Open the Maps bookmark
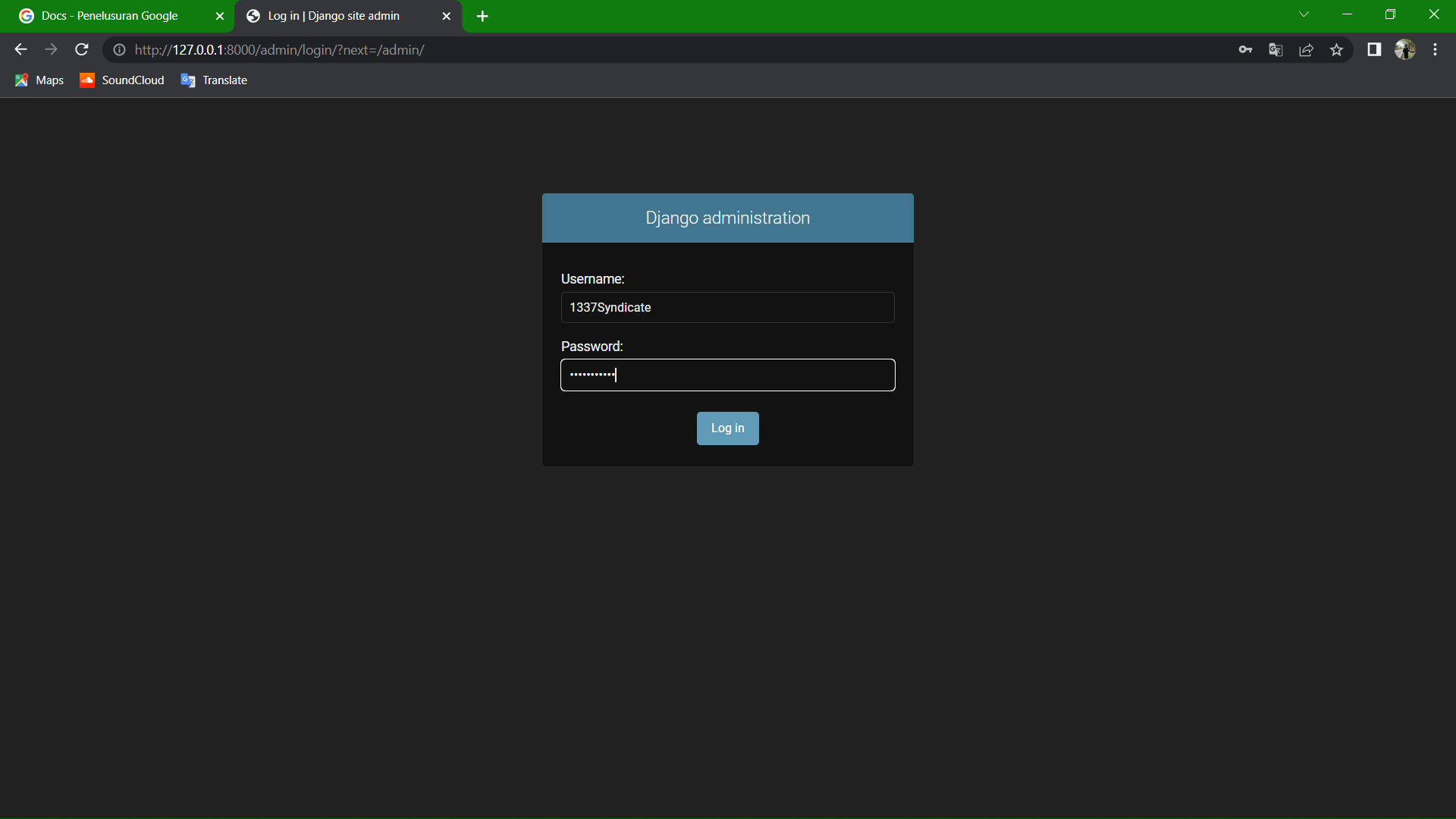The width and height of the screenshot is (1456, 819). (39, 80)
